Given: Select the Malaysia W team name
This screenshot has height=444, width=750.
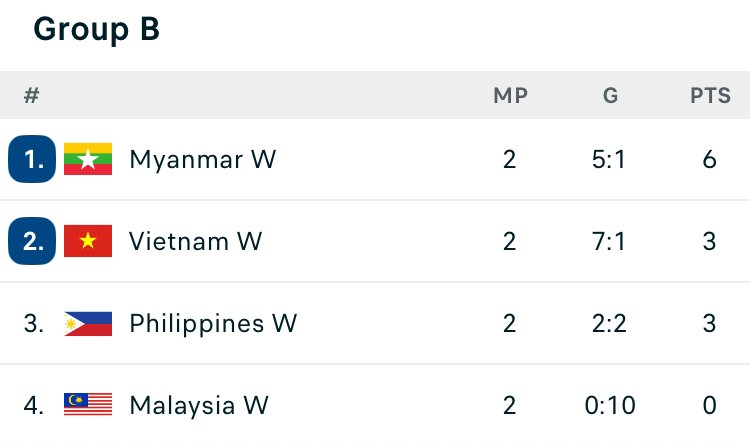Looking at the screenshot, I should 199,405.
